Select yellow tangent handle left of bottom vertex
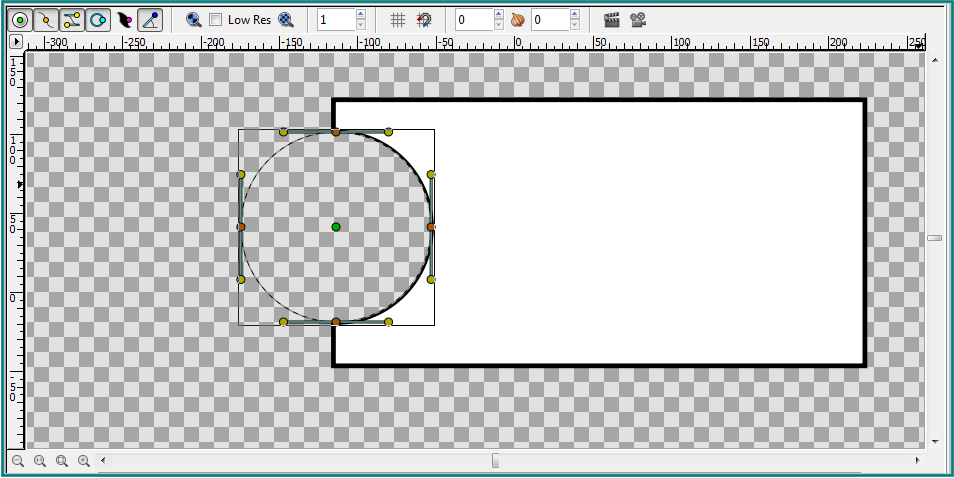The width and height of the screenshot is (954, 478). tap(284, 322)
